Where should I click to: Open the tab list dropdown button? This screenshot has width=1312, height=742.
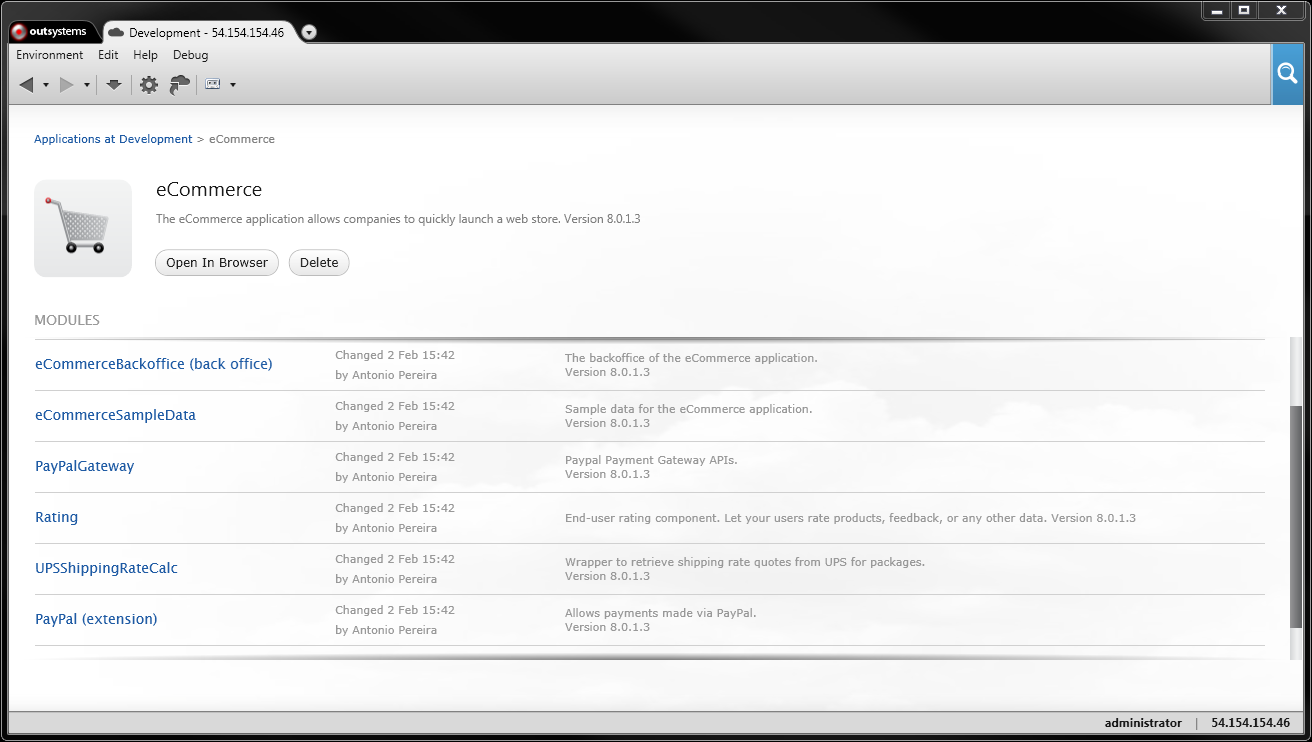(x=309, y=32)
